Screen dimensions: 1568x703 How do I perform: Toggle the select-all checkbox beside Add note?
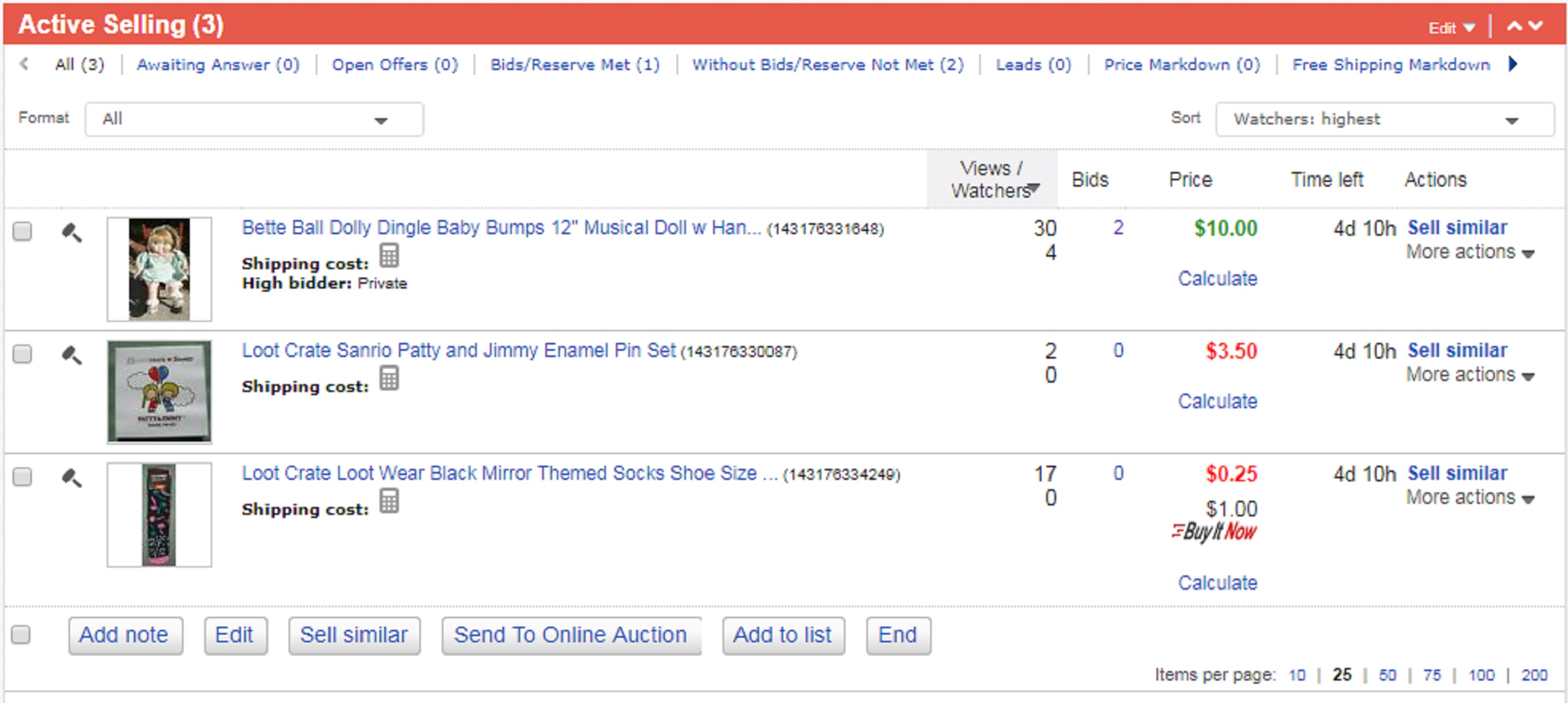[21, 635]
